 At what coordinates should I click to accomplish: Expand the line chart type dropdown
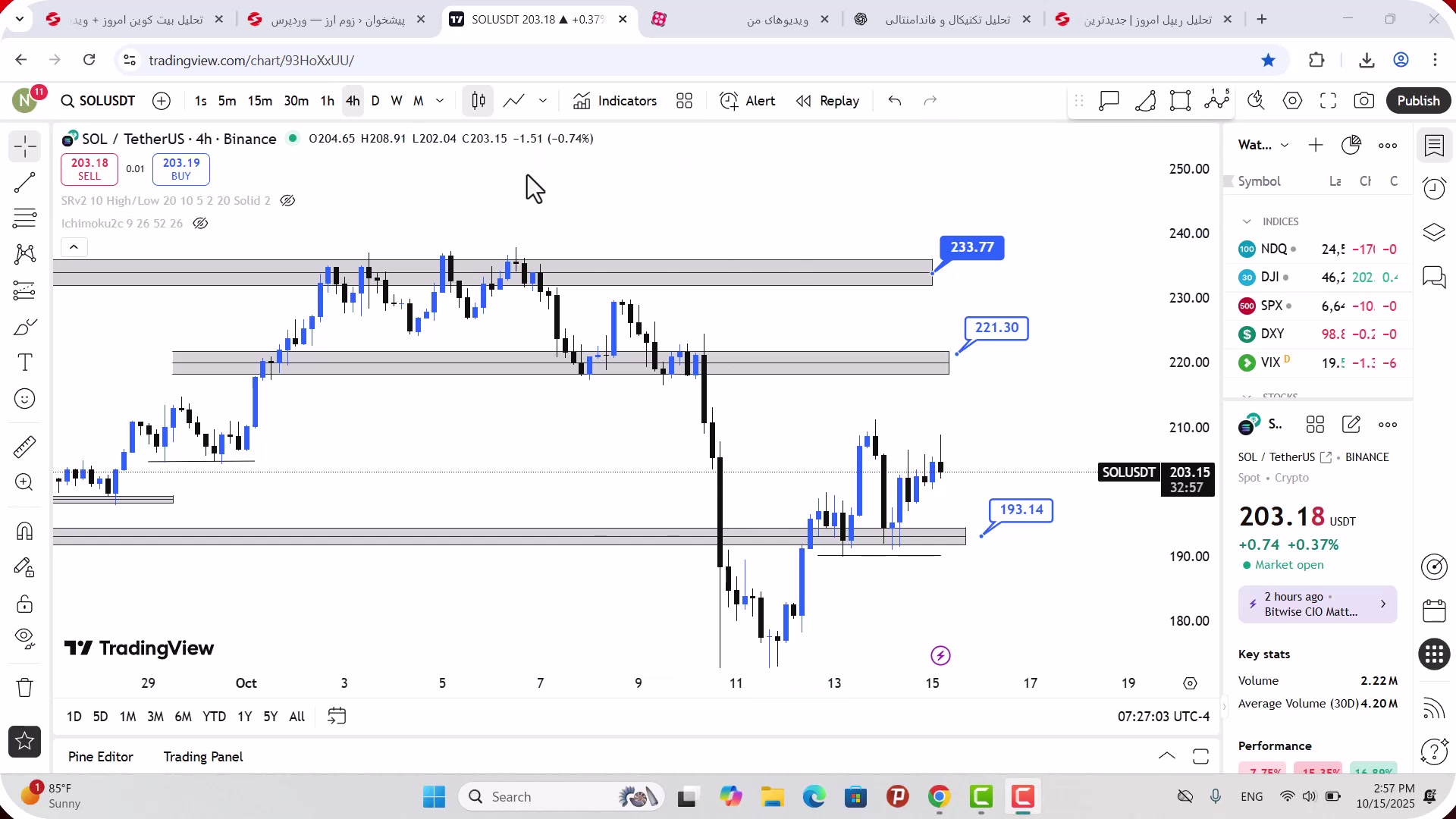(x=543, y=101)
